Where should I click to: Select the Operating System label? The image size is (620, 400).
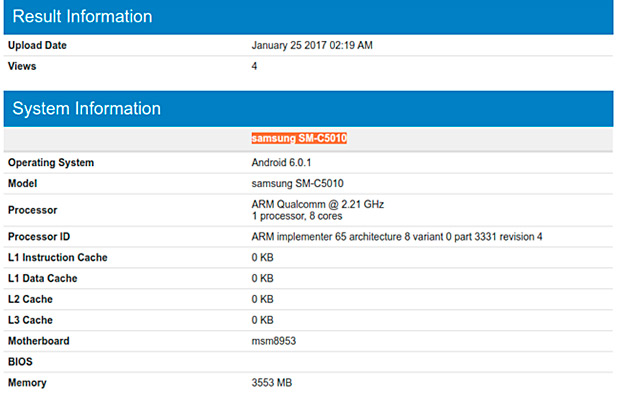[51, 163]
